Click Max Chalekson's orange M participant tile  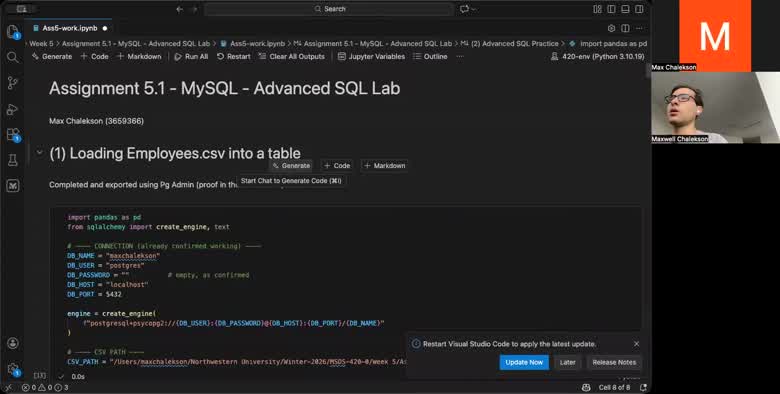[x=715, y=35]
